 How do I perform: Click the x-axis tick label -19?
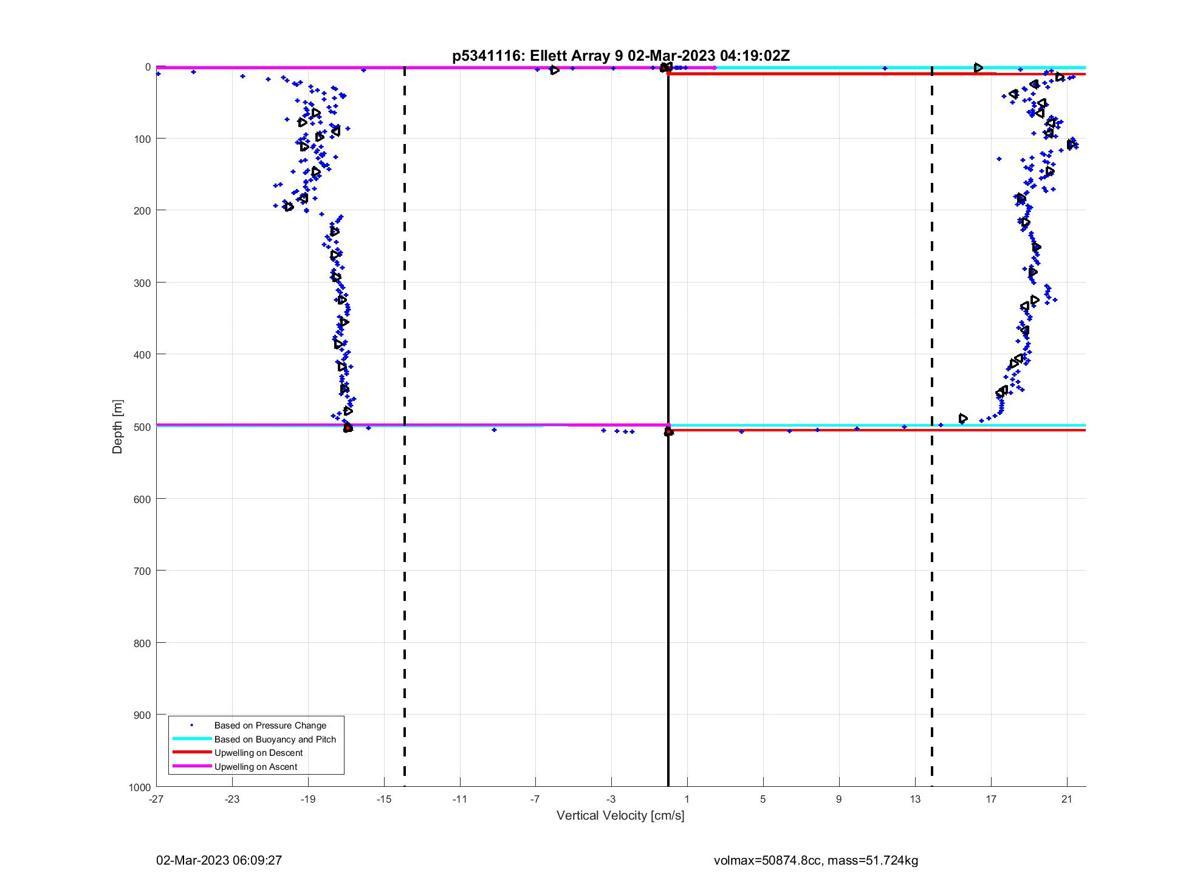(308, 799)
